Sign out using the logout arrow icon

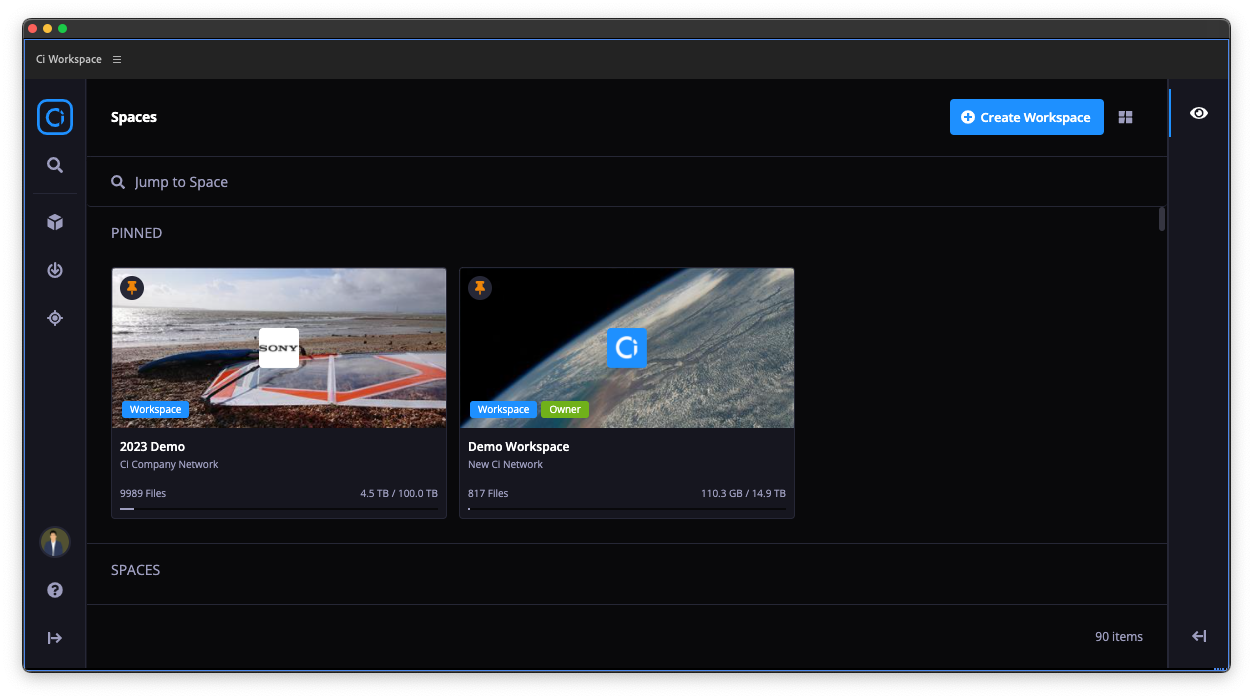tap(55, 637)
